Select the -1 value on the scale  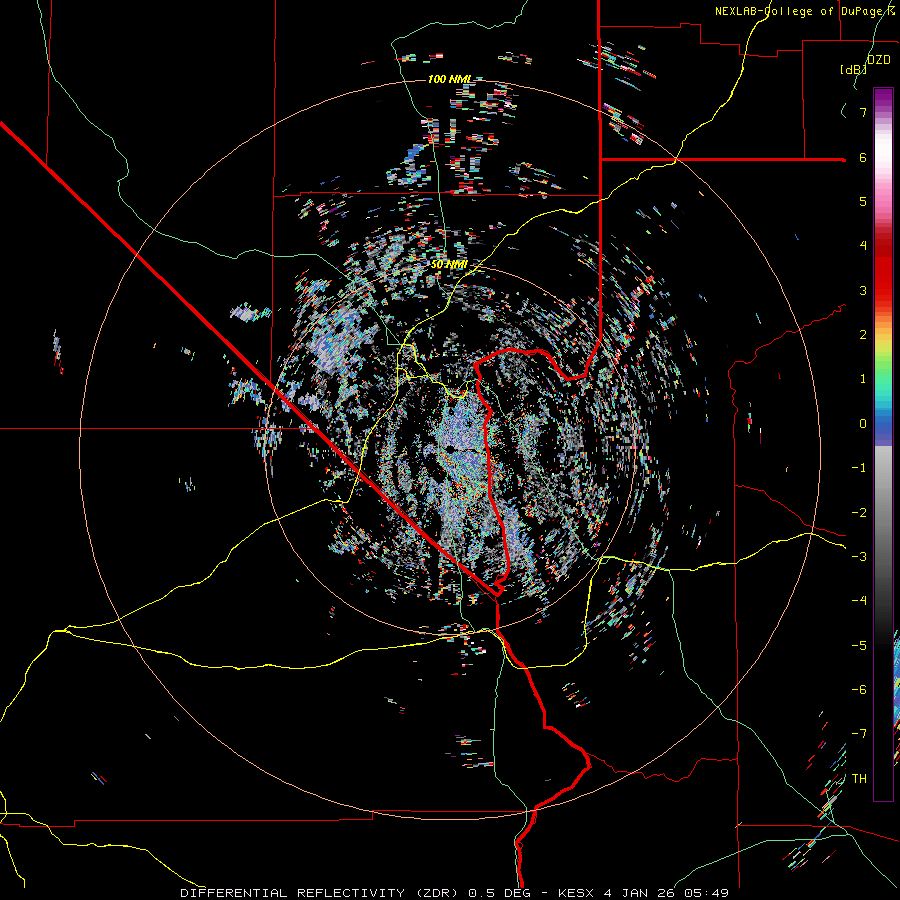point(859,468)
